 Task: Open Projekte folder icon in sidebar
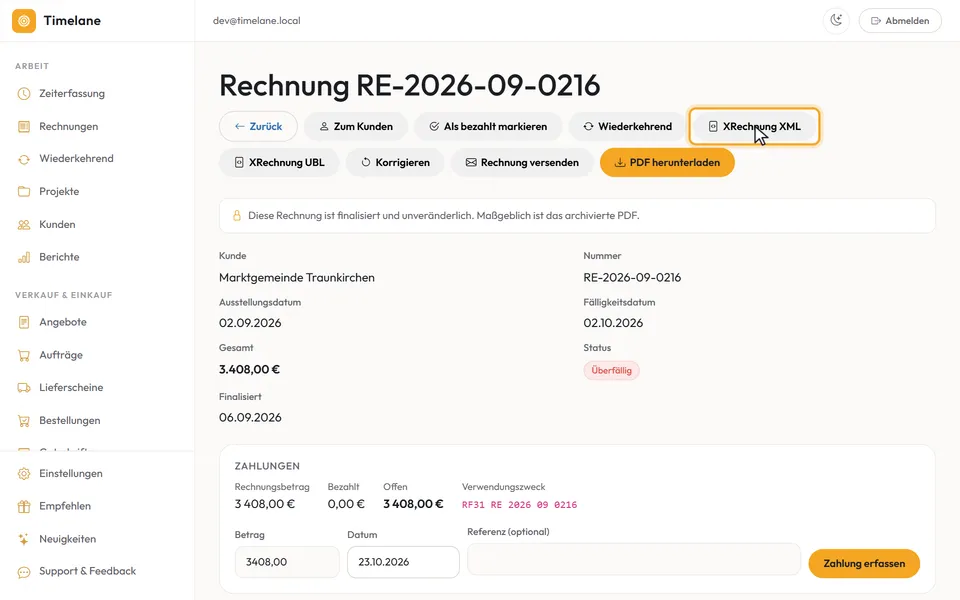[24, 192]
